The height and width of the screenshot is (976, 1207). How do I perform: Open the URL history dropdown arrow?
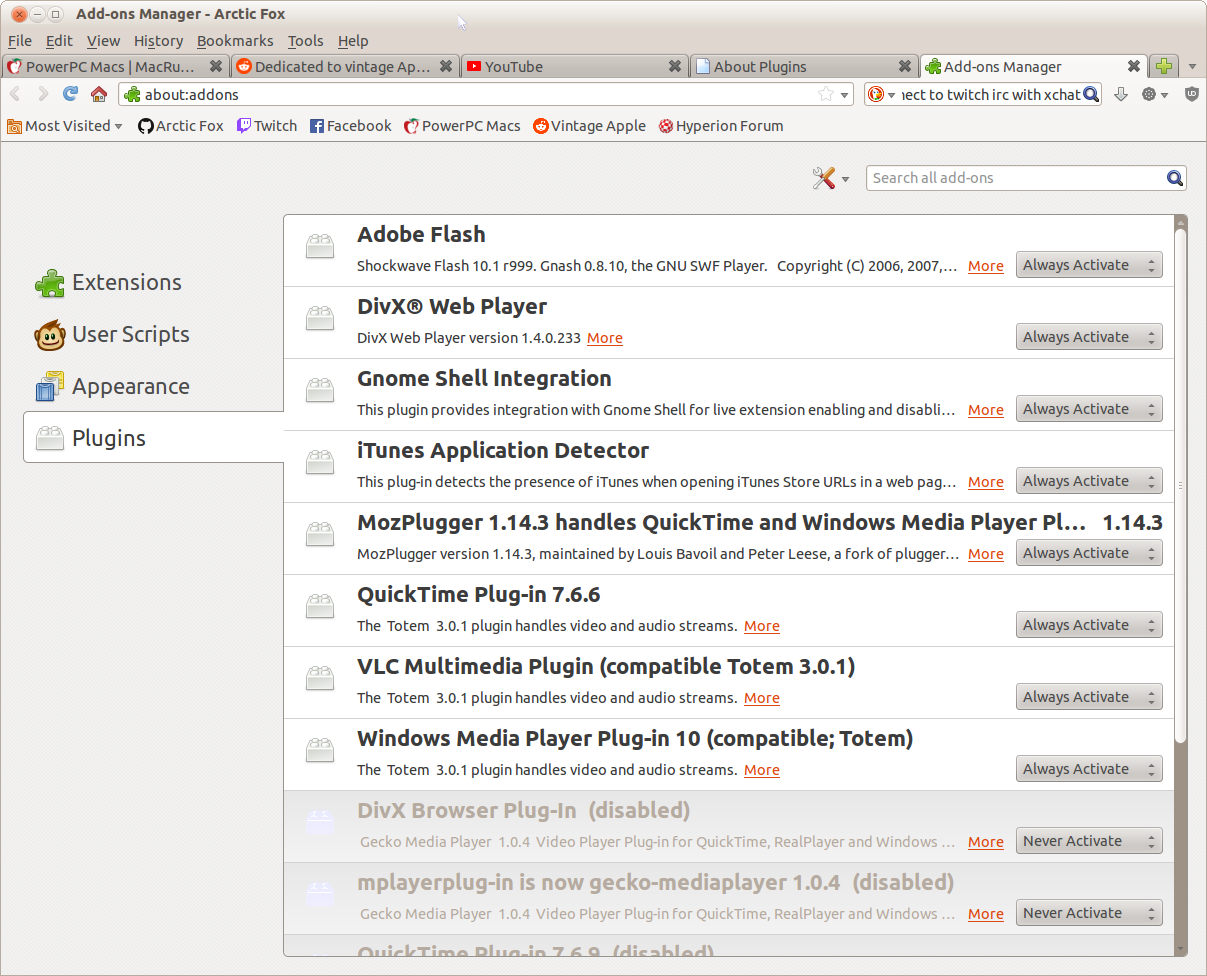coord(845,94)
